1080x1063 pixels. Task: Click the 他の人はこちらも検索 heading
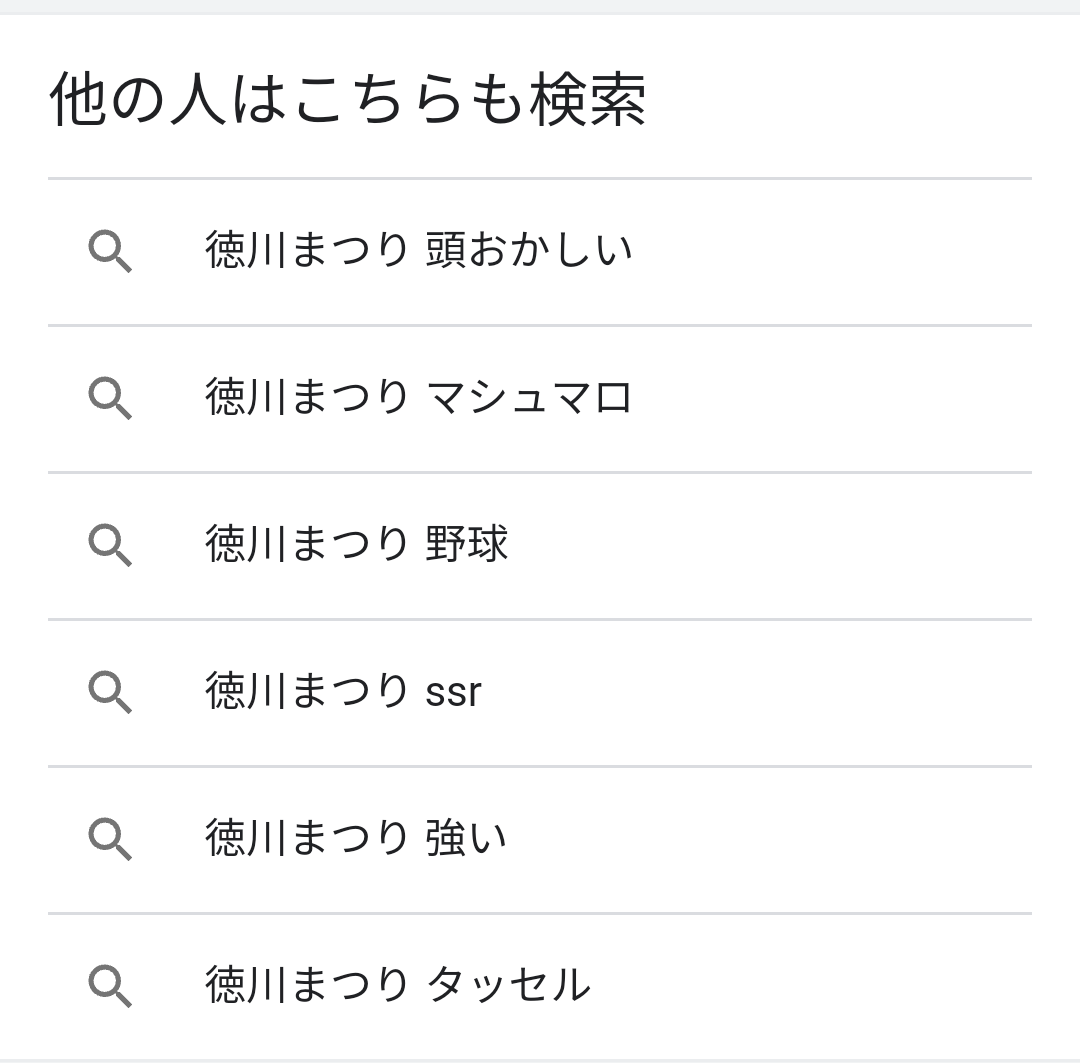pyautogui.click(x=348, y=100)
